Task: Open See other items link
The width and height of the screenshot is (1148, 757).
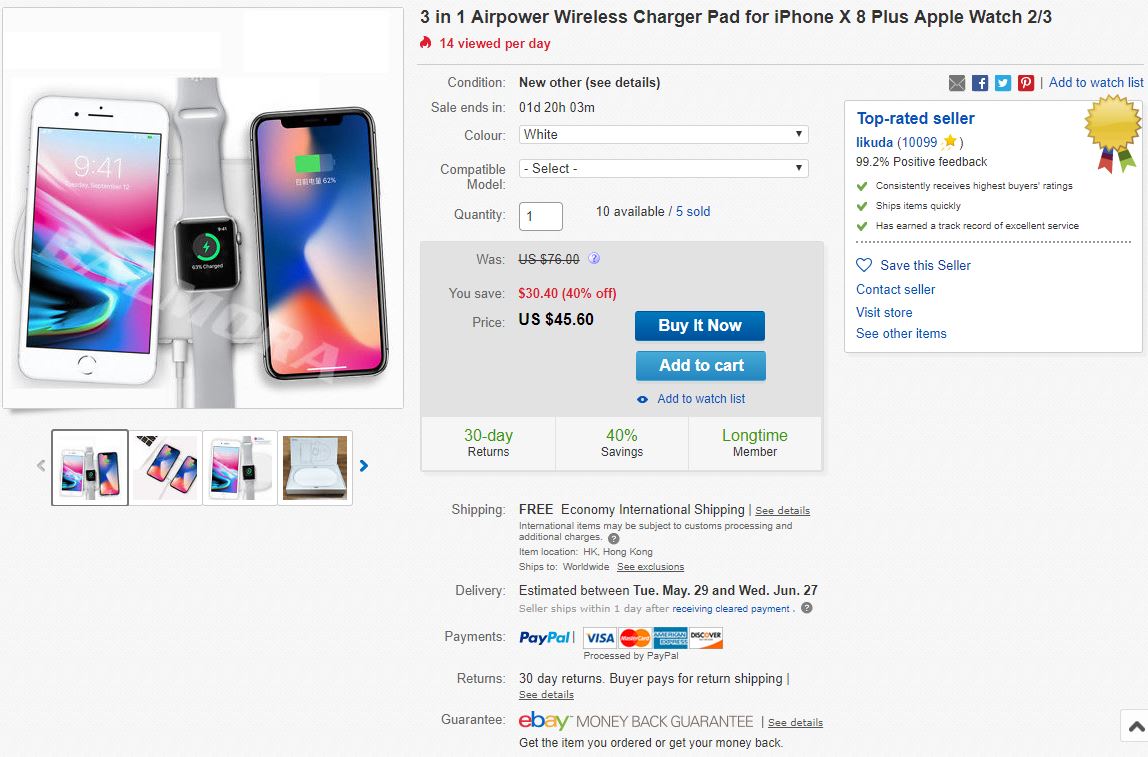Action: pyautogui.click(x=901, y=334)
